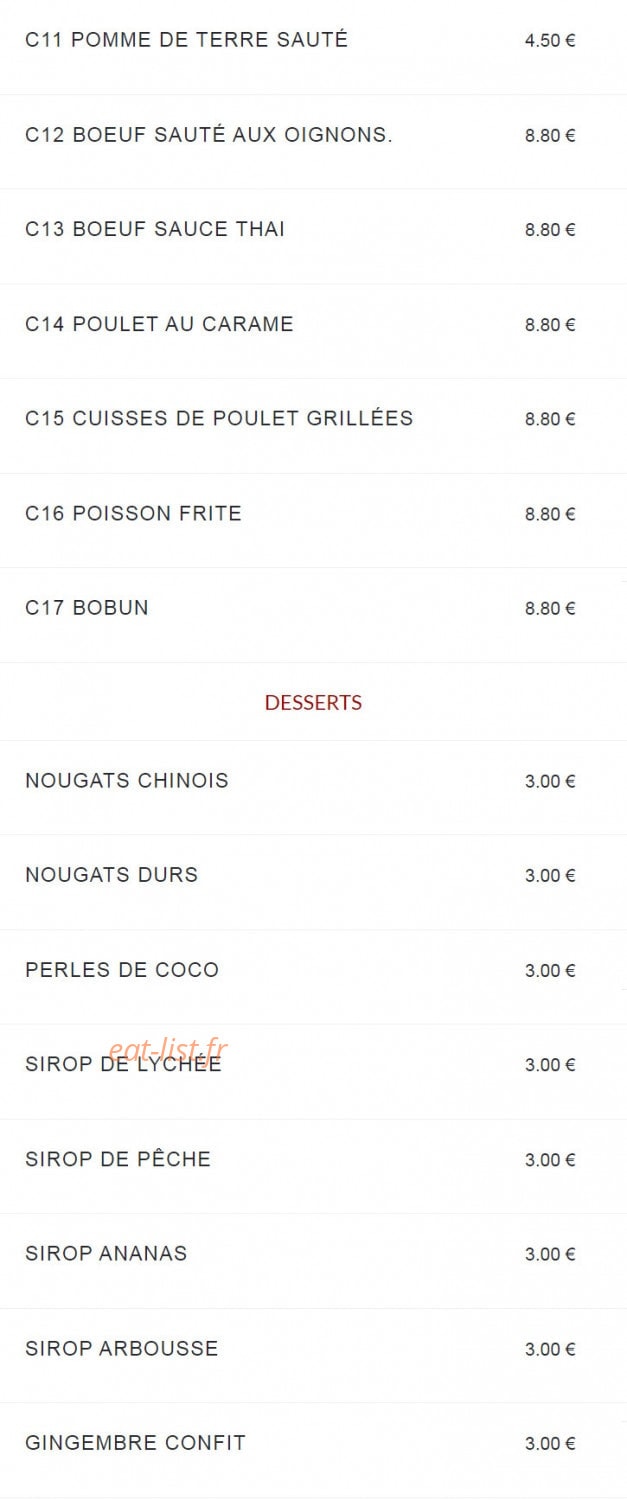The height and width of the screenshot is (1500, 627).
Task: Open the Desserts section heading
Action: pos(313,702)
